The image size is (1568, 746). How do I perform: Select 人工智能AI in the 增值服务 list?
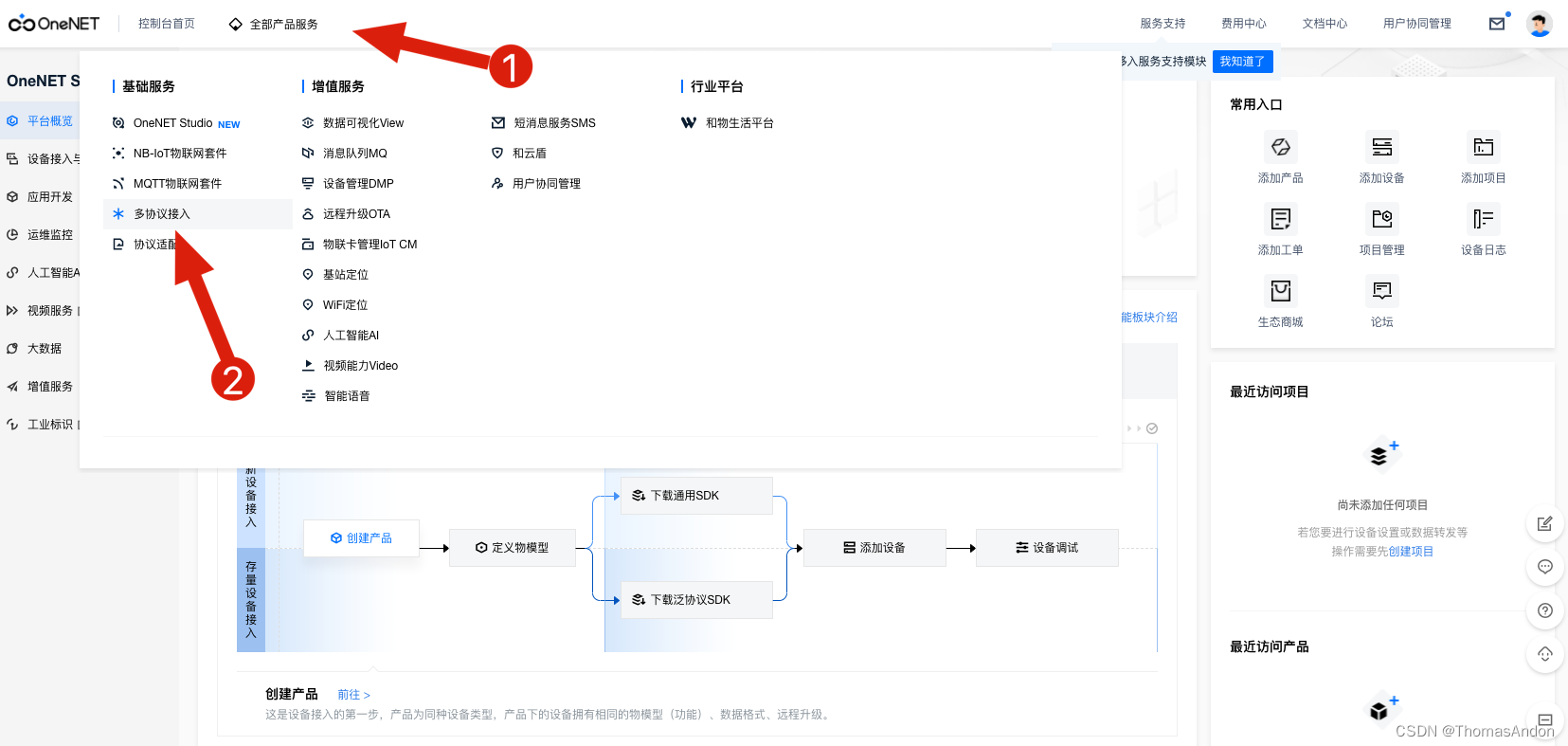(340, 336)
